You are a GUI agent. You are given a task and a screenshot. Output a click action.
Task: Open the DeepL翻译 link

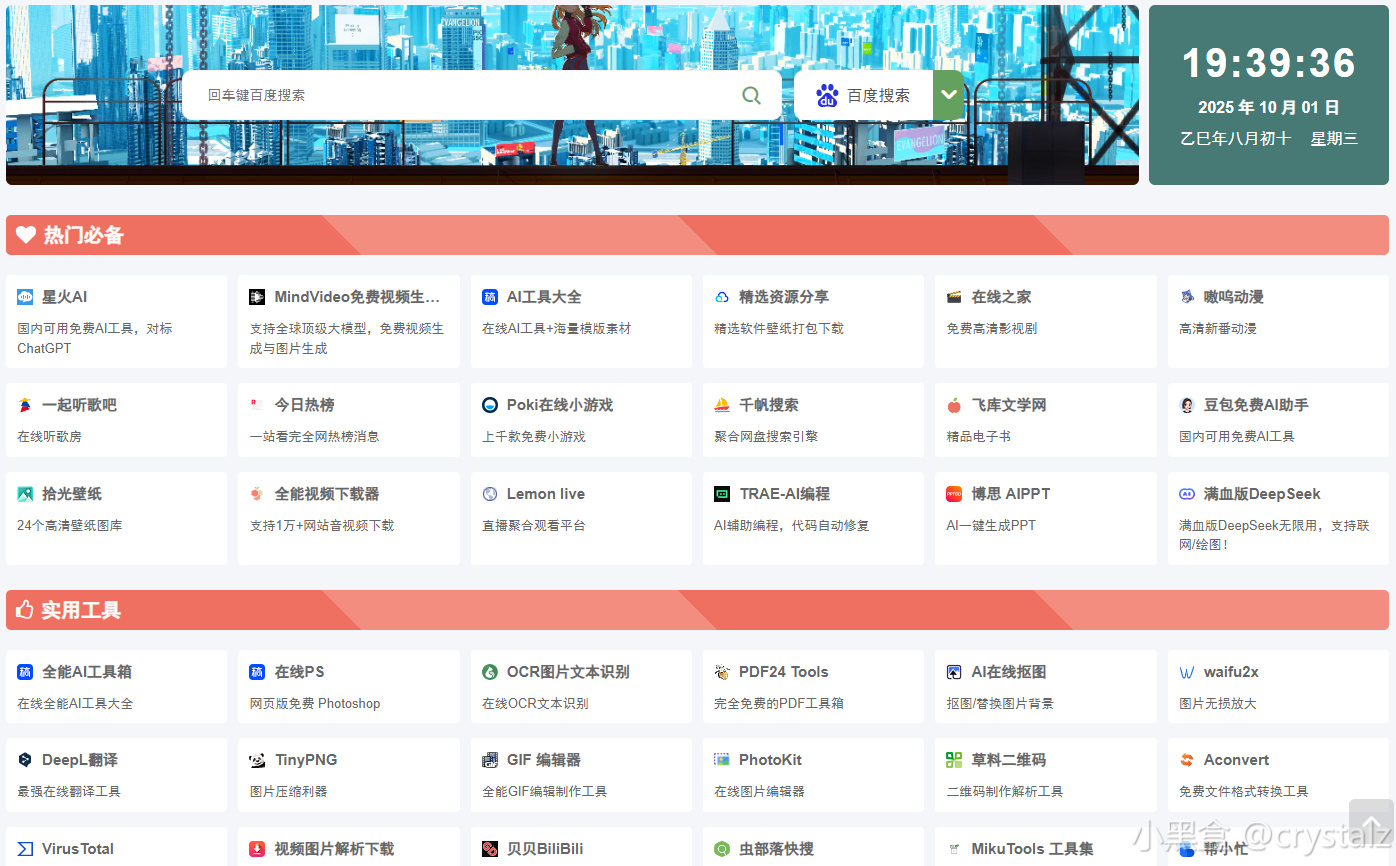(x=78, y=760)
